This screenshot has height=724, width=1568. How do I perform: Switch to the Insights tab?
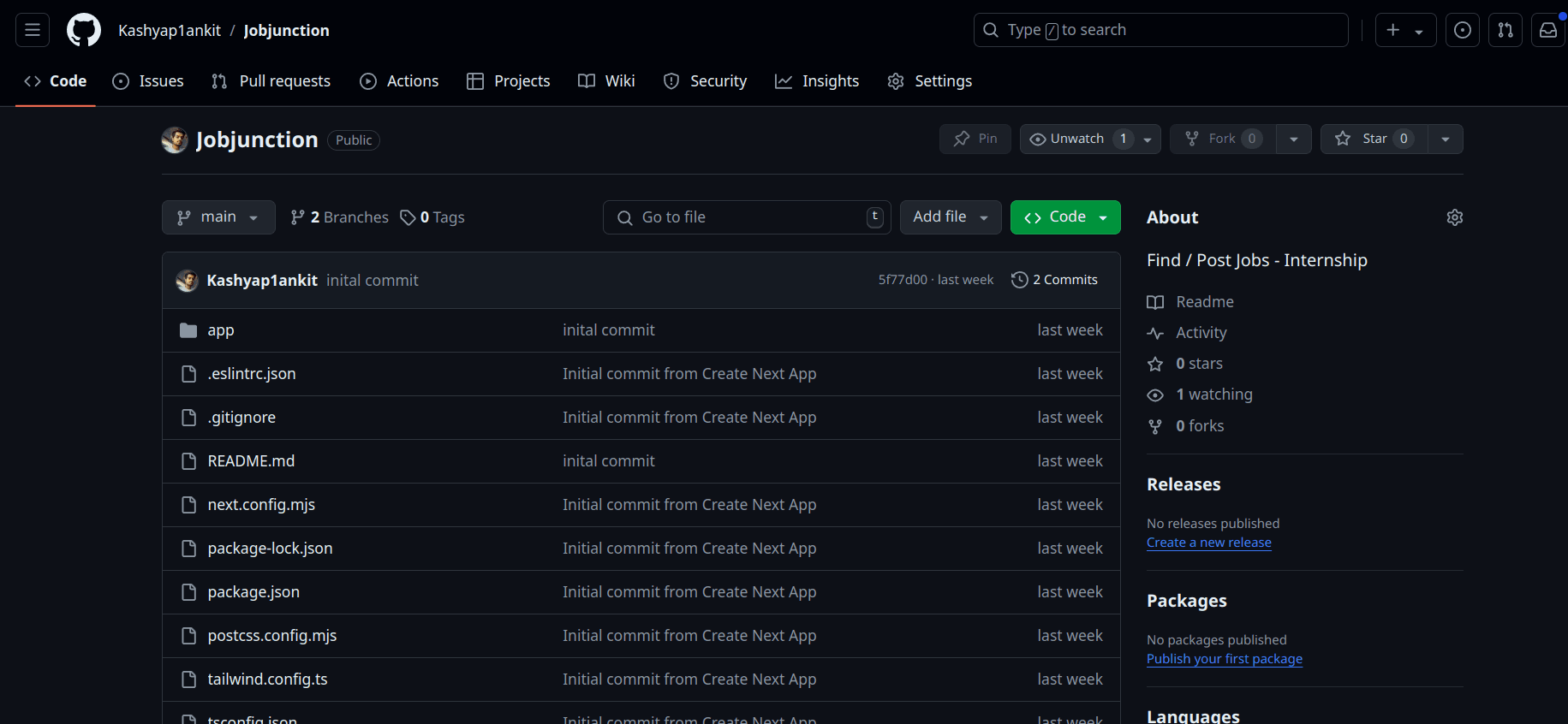[817, 81]
